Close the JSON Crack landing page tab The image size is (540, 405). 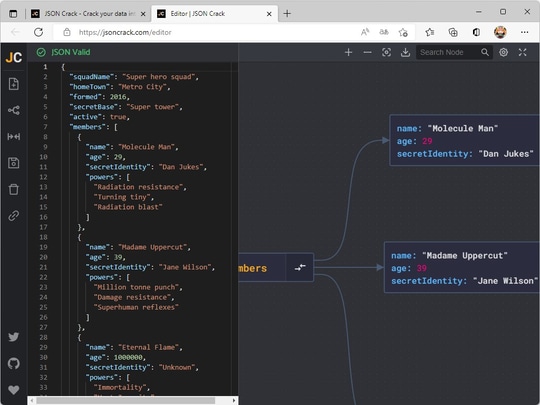(x=143, y=14)
